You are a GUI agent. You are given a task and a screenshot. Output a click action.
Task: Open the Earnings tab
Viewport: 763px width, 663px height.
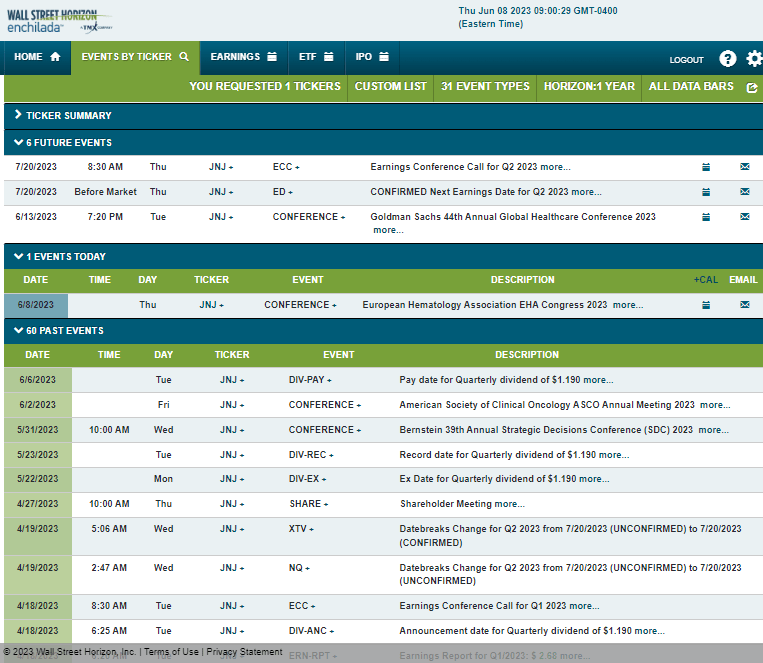(243, 57)
